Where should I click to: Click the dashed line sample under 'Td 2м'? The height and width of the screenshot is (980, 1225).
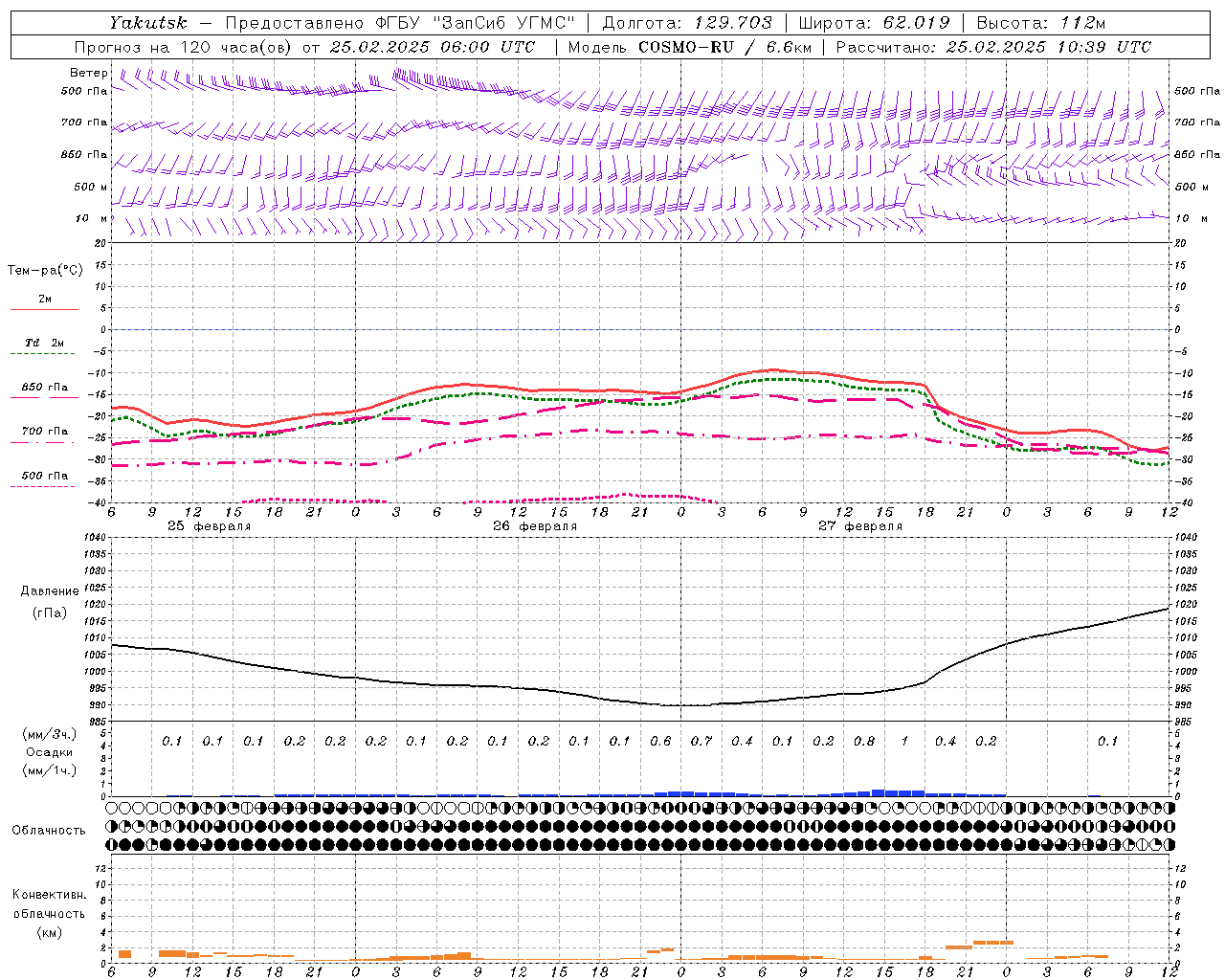[x=43, y=354]
